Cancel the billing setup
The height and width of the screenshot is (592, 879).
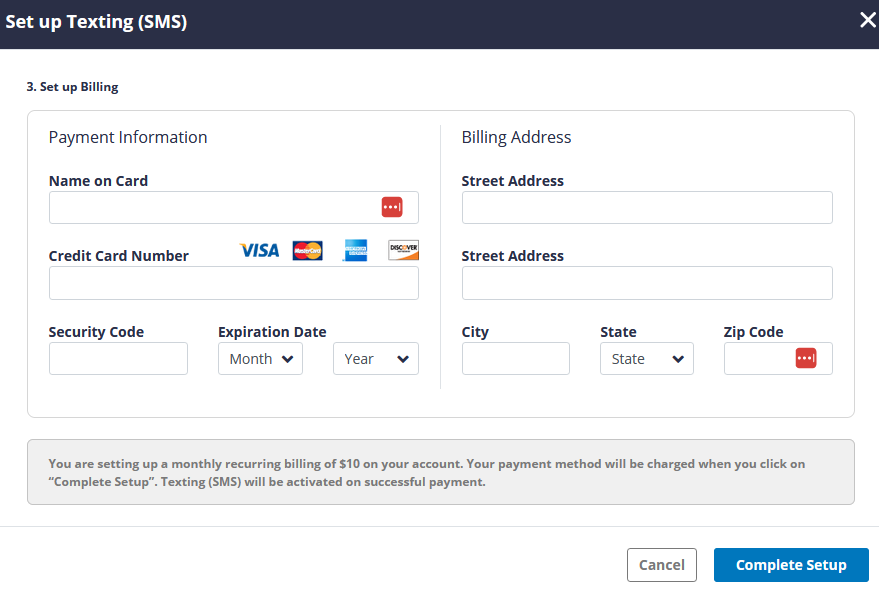[x=661, y=565]
